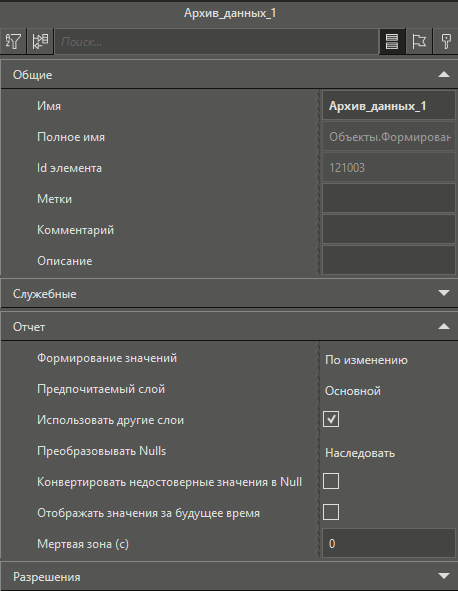
Task: Uncheck Использовать другие слои checkbox
Action: point(331,419)
